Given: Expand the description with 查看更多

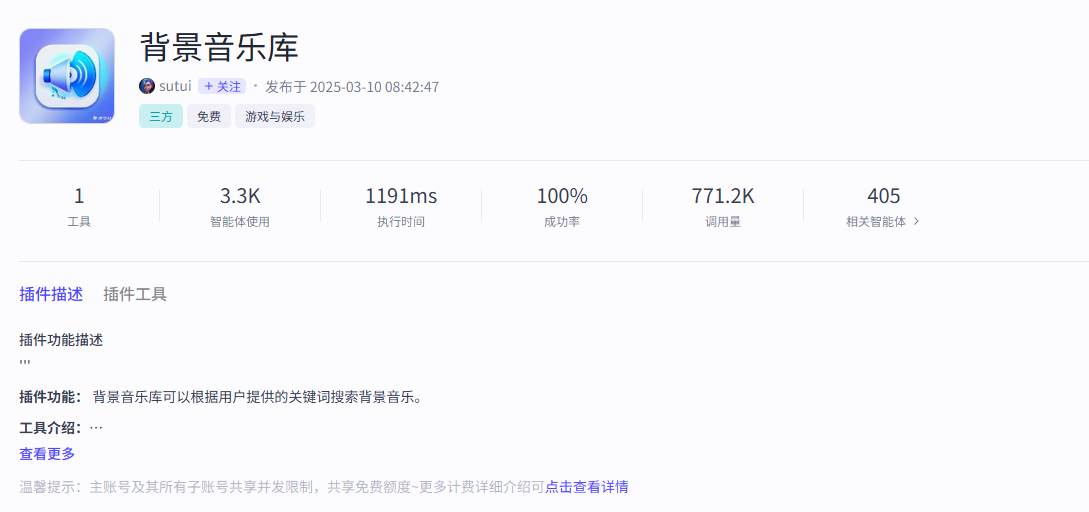Looking at the screenshot, I should tap(47, 454).
